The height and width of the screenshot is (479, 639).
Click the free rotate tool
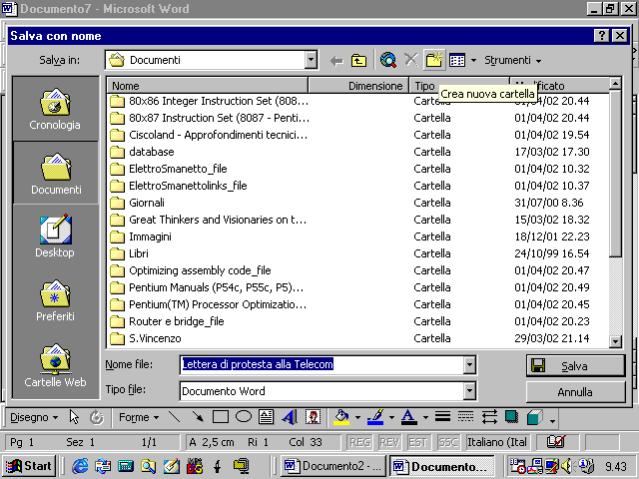tap(97, 417)
